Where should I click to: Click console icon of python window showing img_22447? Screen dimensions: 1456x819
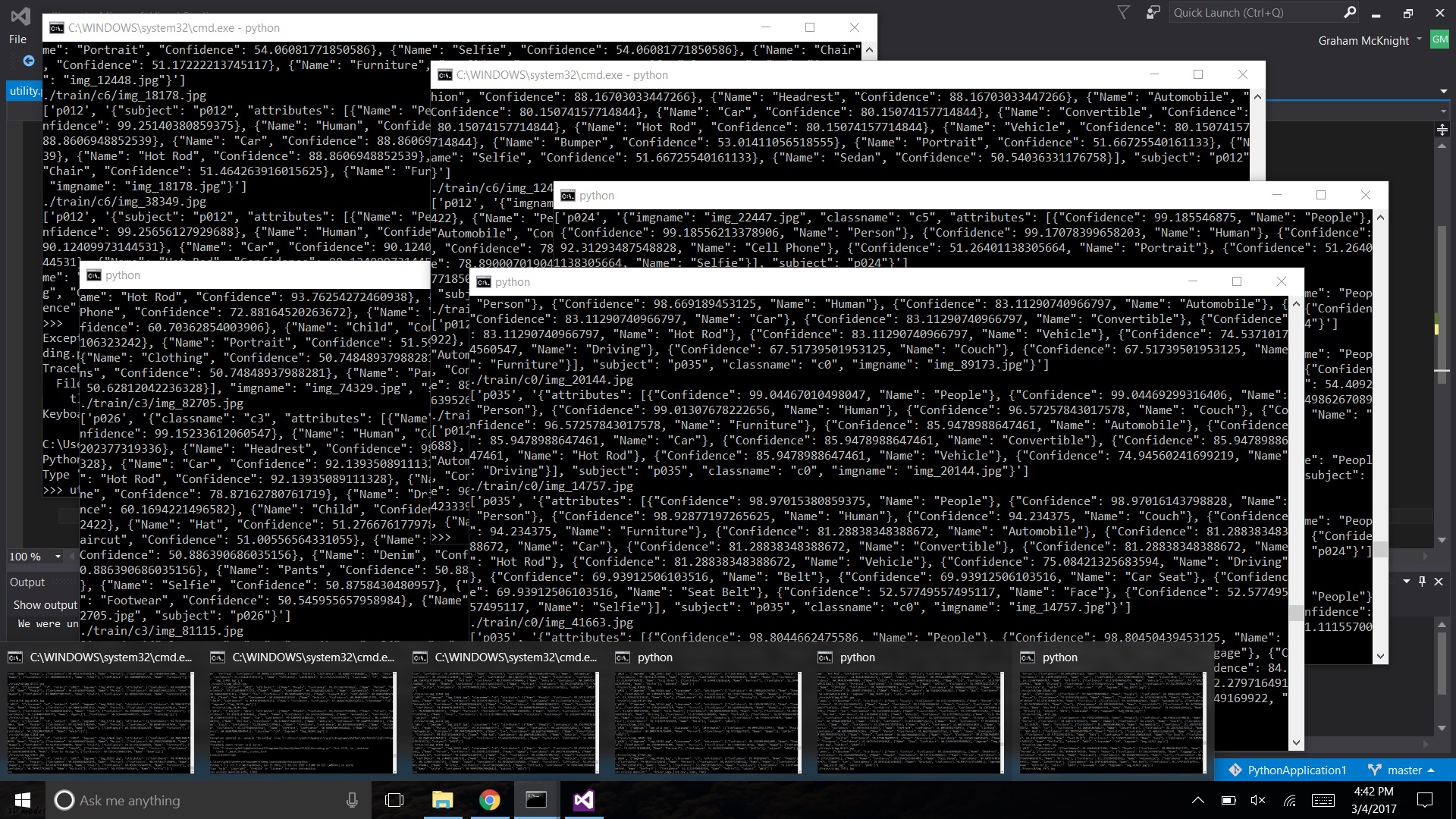[x=568, y=196]
